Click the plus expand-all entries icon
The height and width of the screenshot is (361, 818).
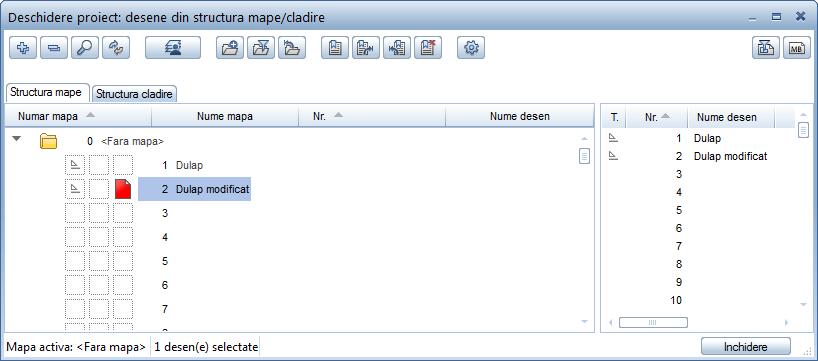coord(23,48)
